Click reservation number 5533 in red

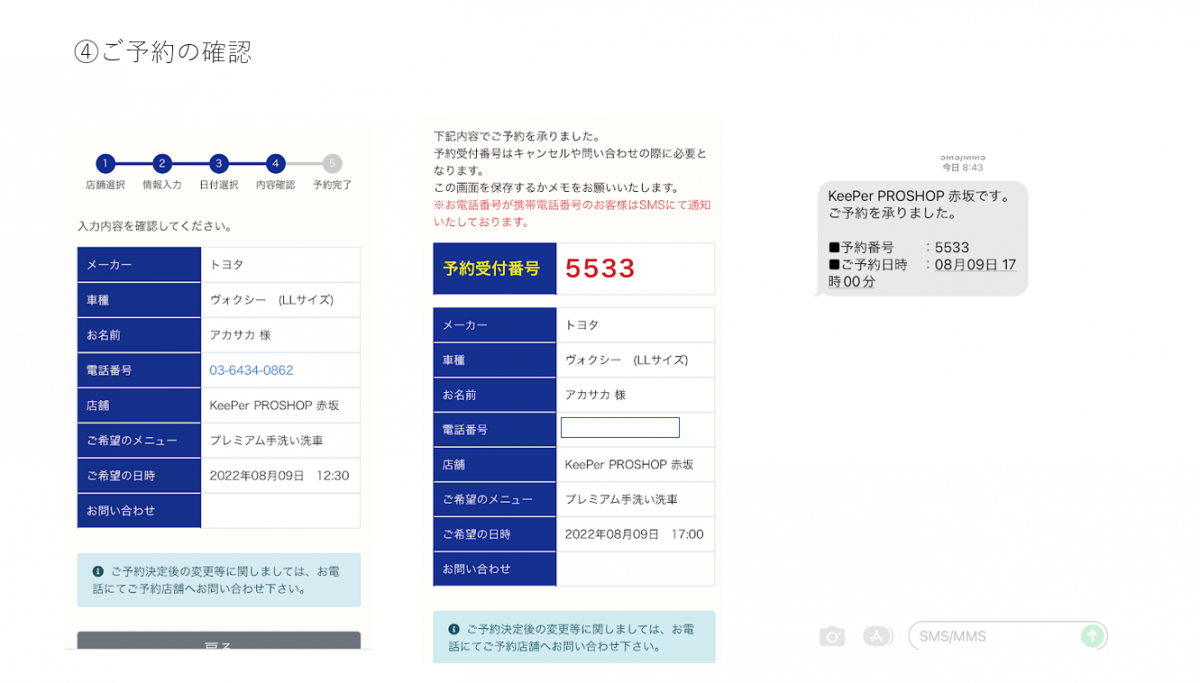pyautogui.click(x=600, y=269)
